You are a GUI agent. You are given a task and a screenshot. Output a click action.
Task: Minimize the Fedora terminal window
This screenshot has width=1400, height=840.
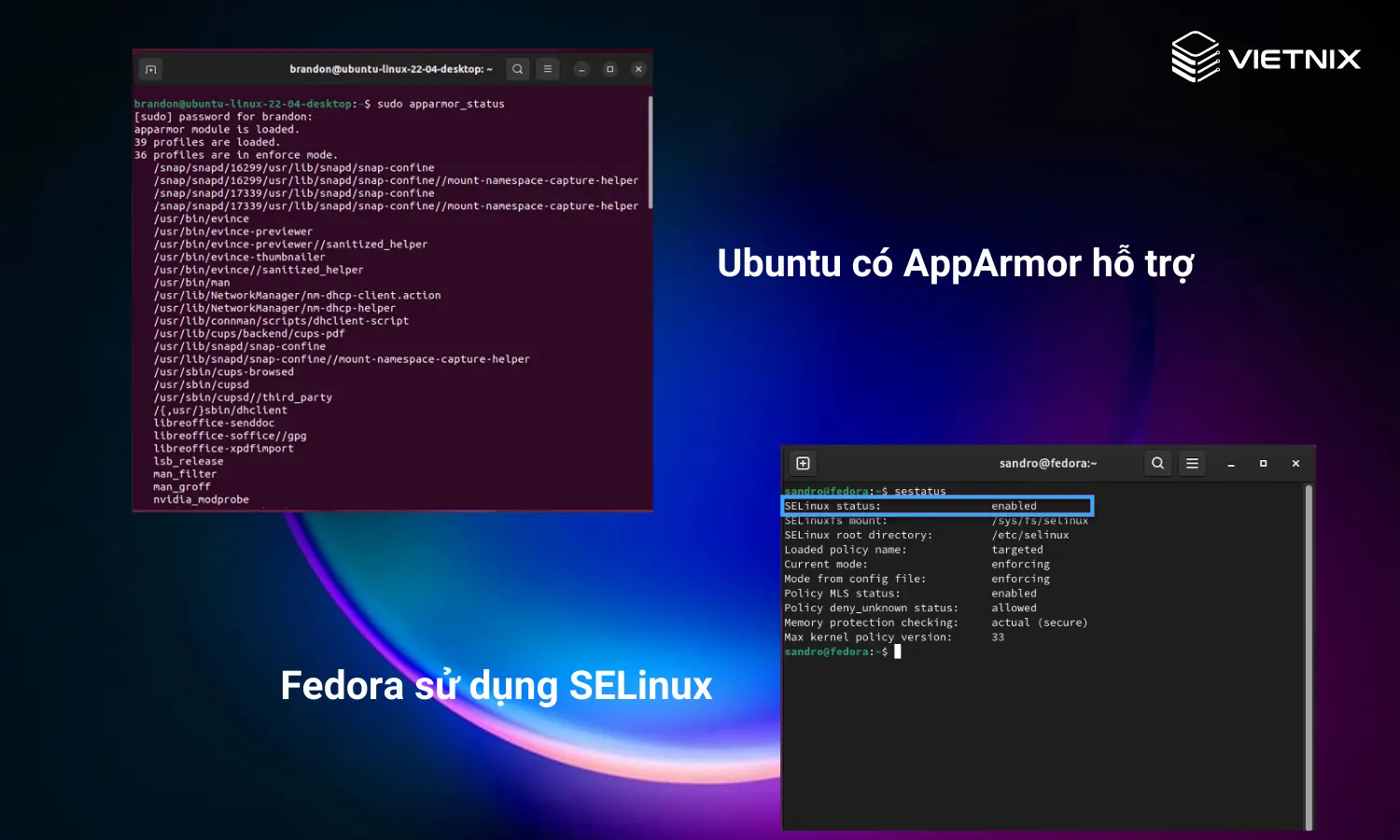tap(1231, 464)
